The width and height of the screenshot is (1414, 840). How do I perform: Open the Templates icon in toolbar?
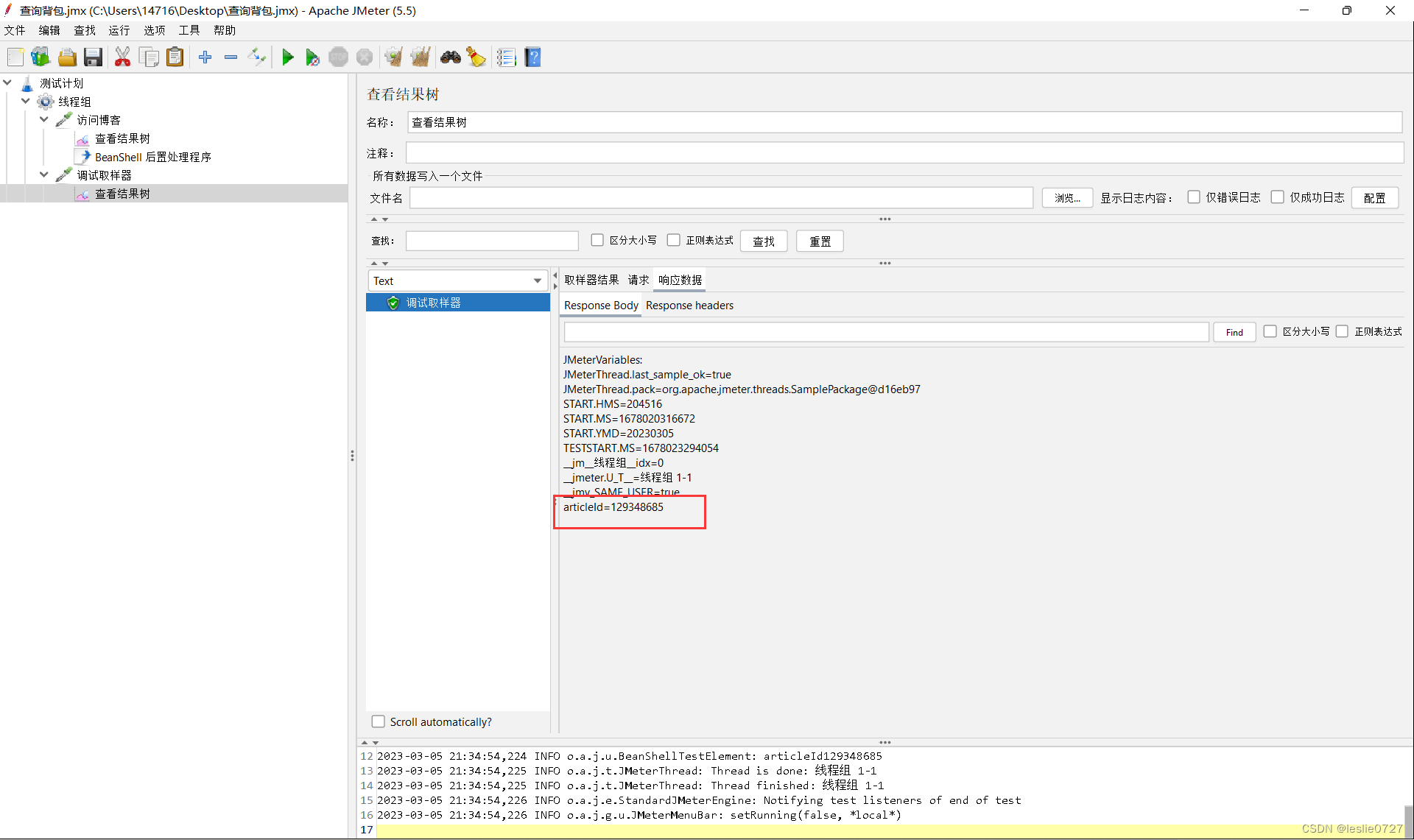pos(41,57)
